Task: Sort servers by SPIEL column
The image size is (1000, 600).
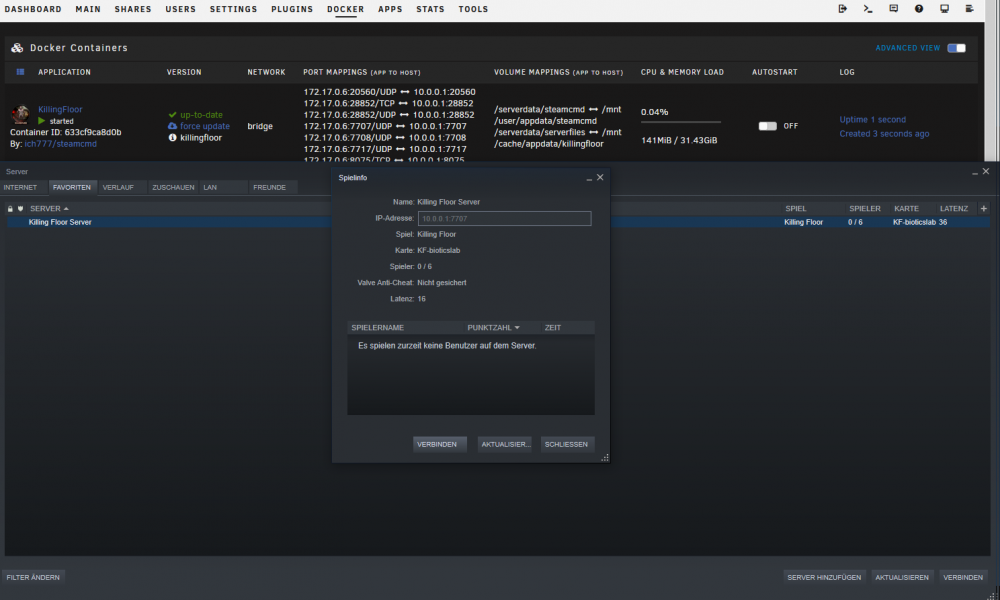Action: (796, 209)
